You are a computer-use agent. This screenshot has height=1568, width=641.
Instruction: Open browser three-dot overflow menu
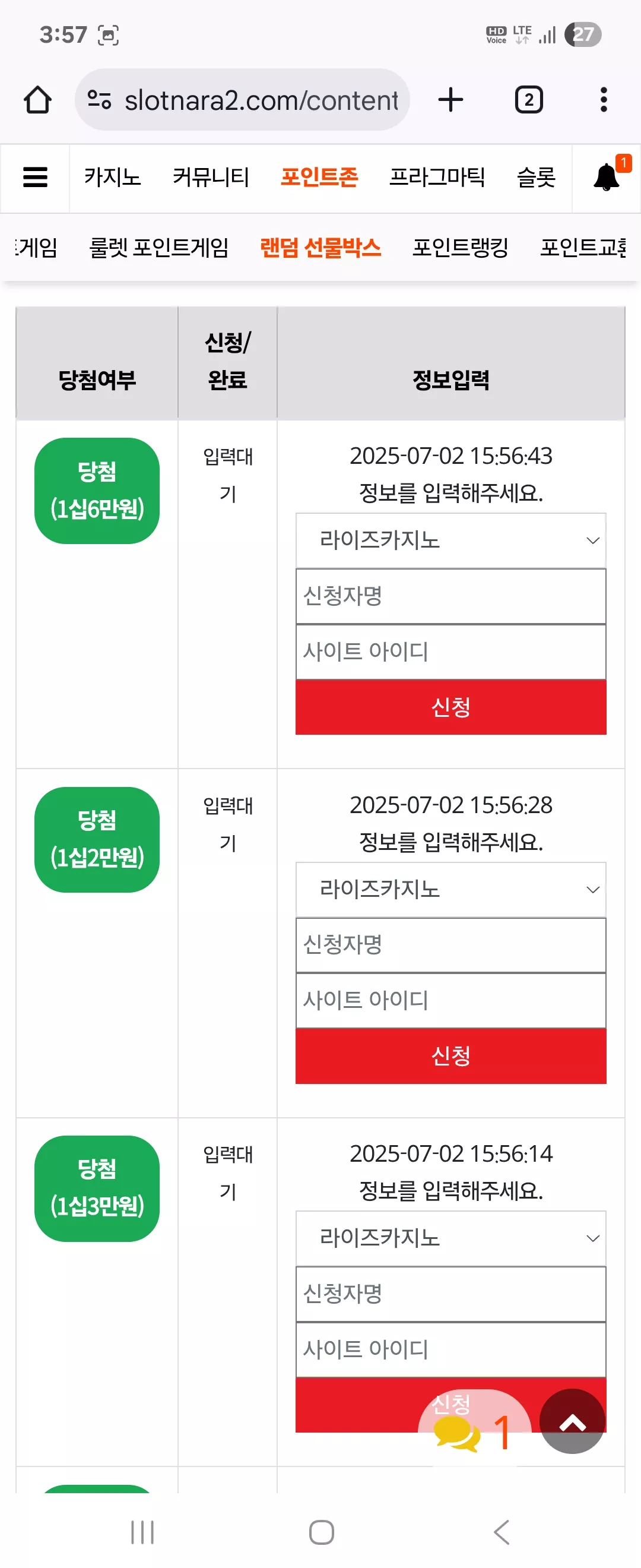click(x=603, y=100)
